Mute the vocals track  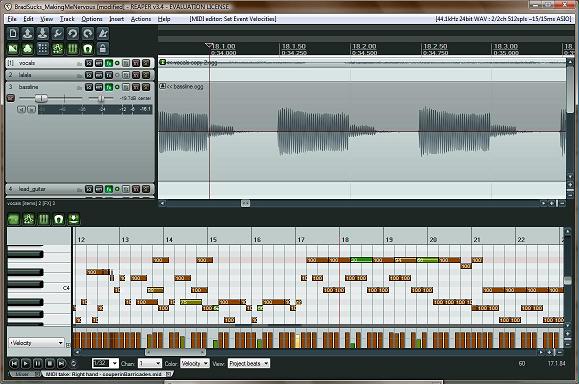point(136,63)
